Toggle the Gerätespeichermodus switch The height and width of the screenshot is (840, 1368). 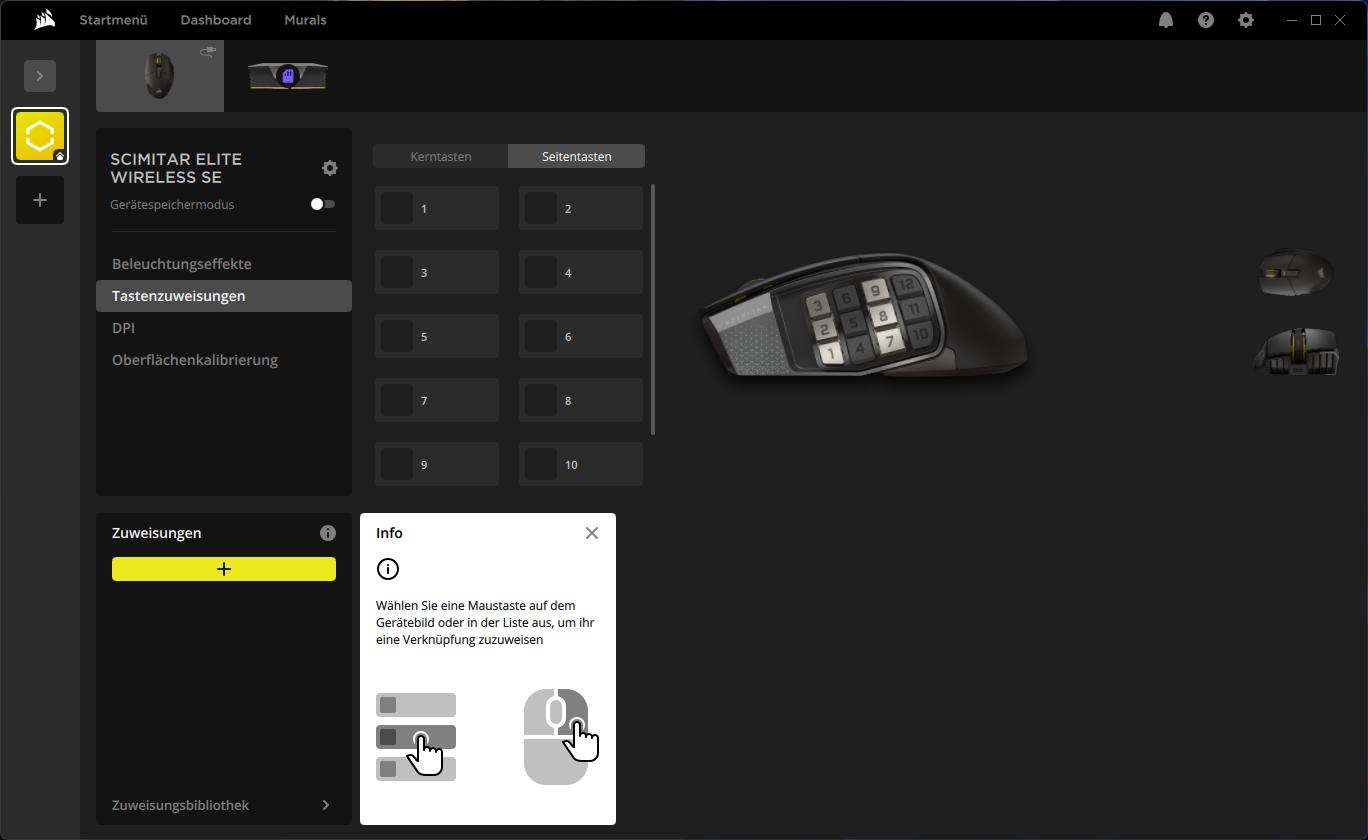click(x=323, y=204)
